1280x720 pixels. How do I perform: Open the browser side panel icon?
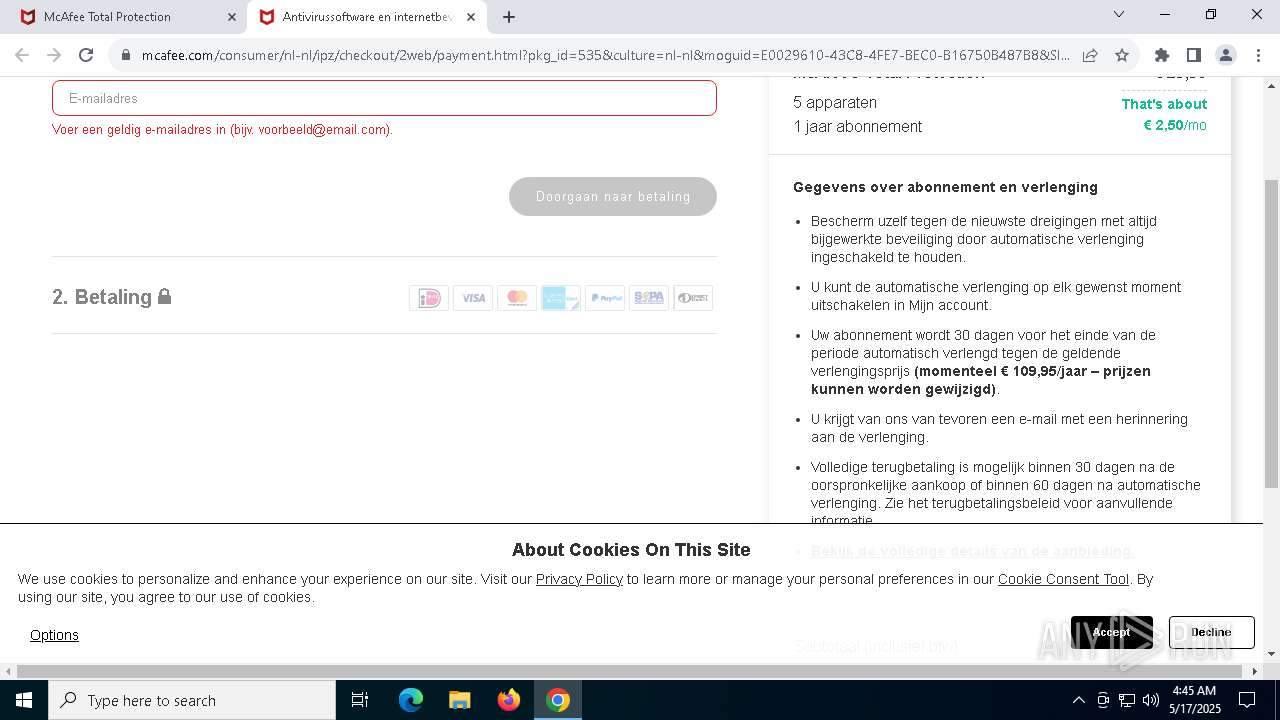[x=1193, y=55]
